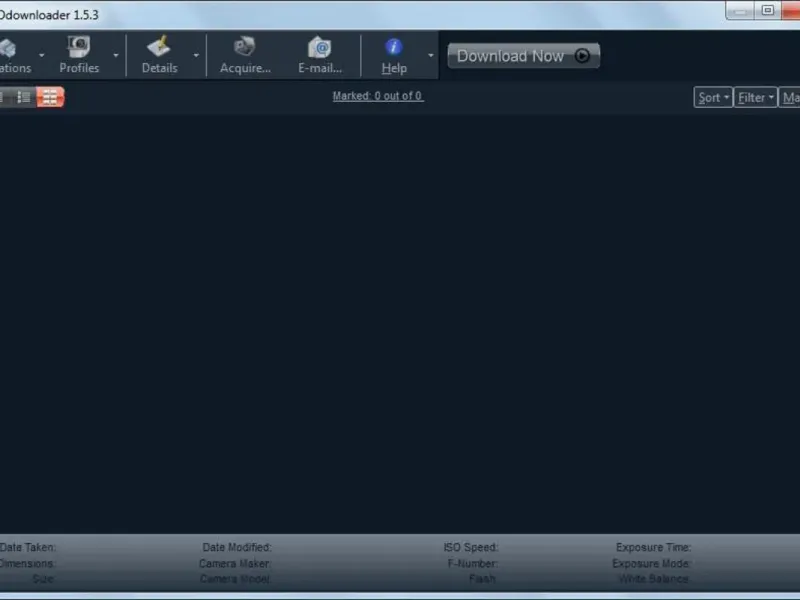Click the F-Number label
Screen dimensions: 800x600
point(472,564)
